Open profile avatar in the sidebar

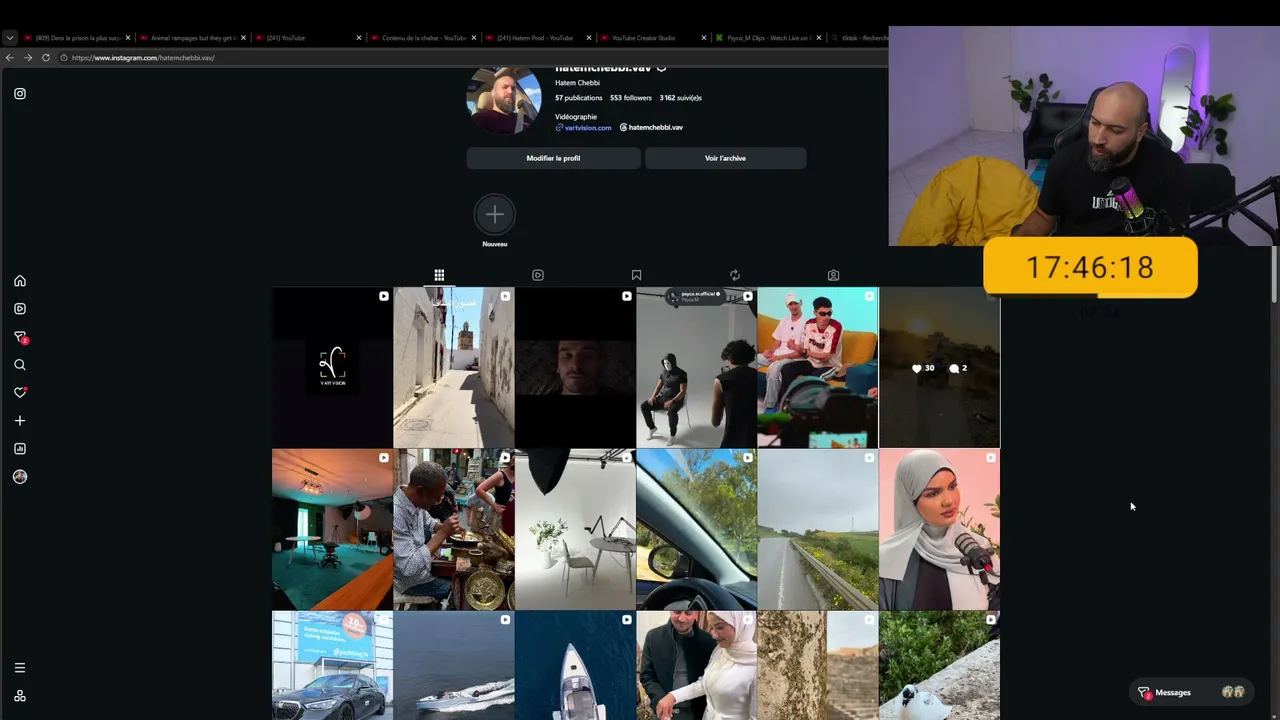pyautogui.click(x=19, y=477)
